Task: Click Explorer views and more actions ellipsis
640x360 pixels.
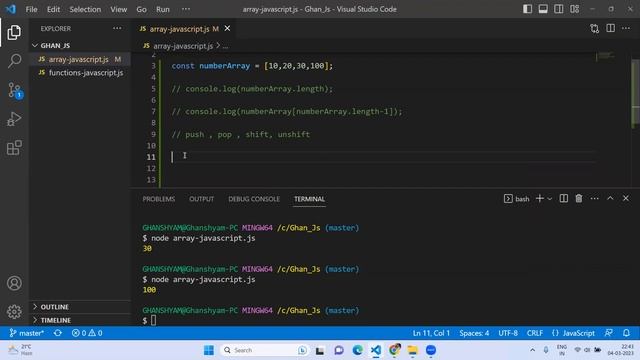Action: [x=117, y=28]
